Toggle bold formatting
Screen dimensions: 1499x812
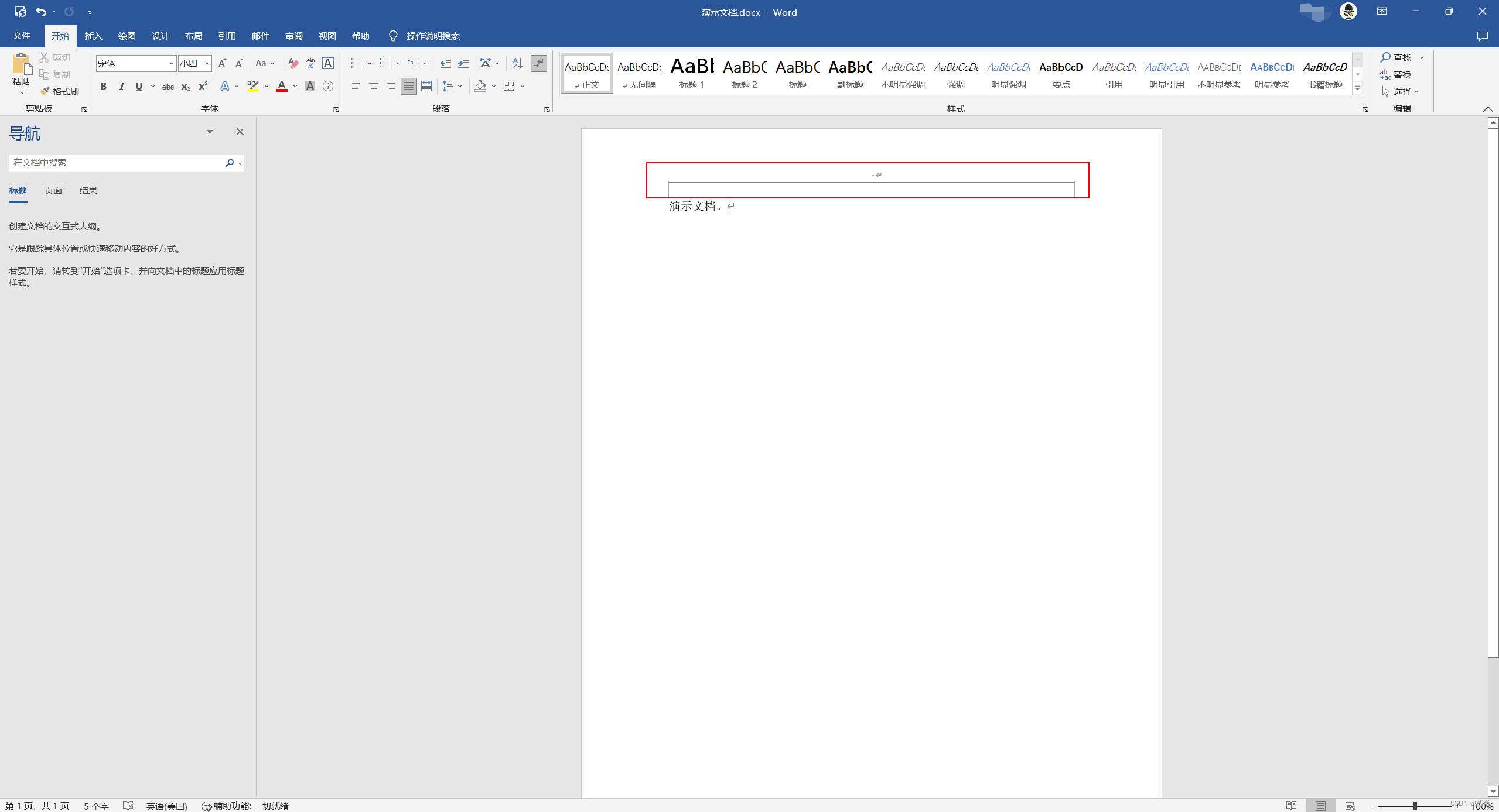[103, 87]
